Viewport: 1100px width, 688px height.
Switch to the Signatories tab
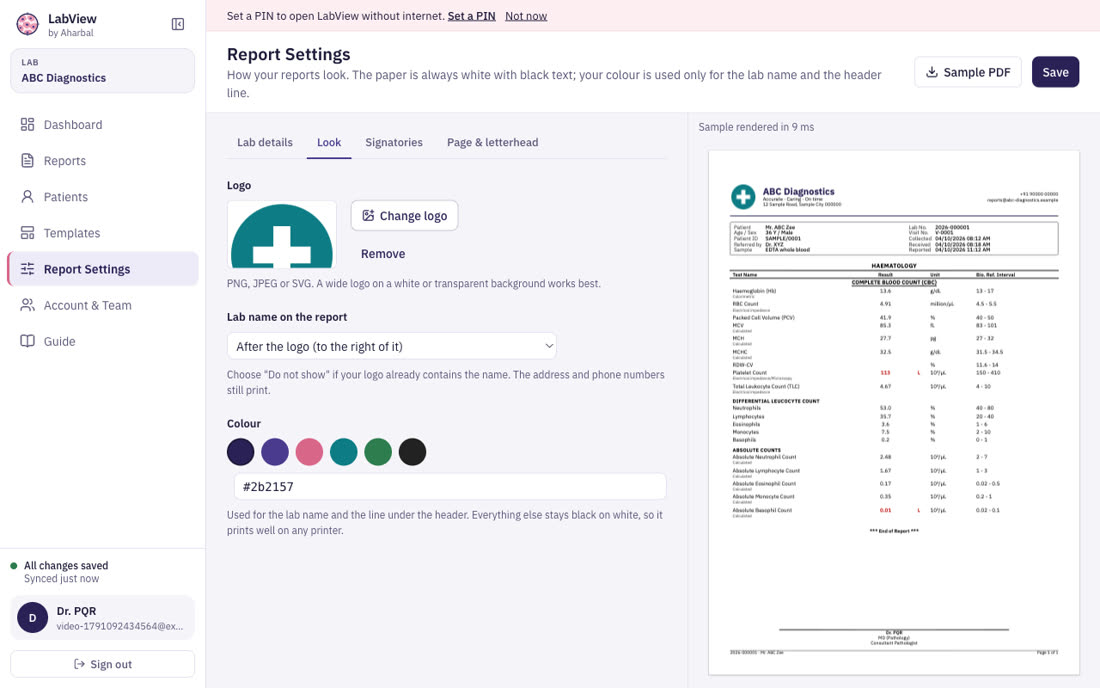click(x=394, y=142)
